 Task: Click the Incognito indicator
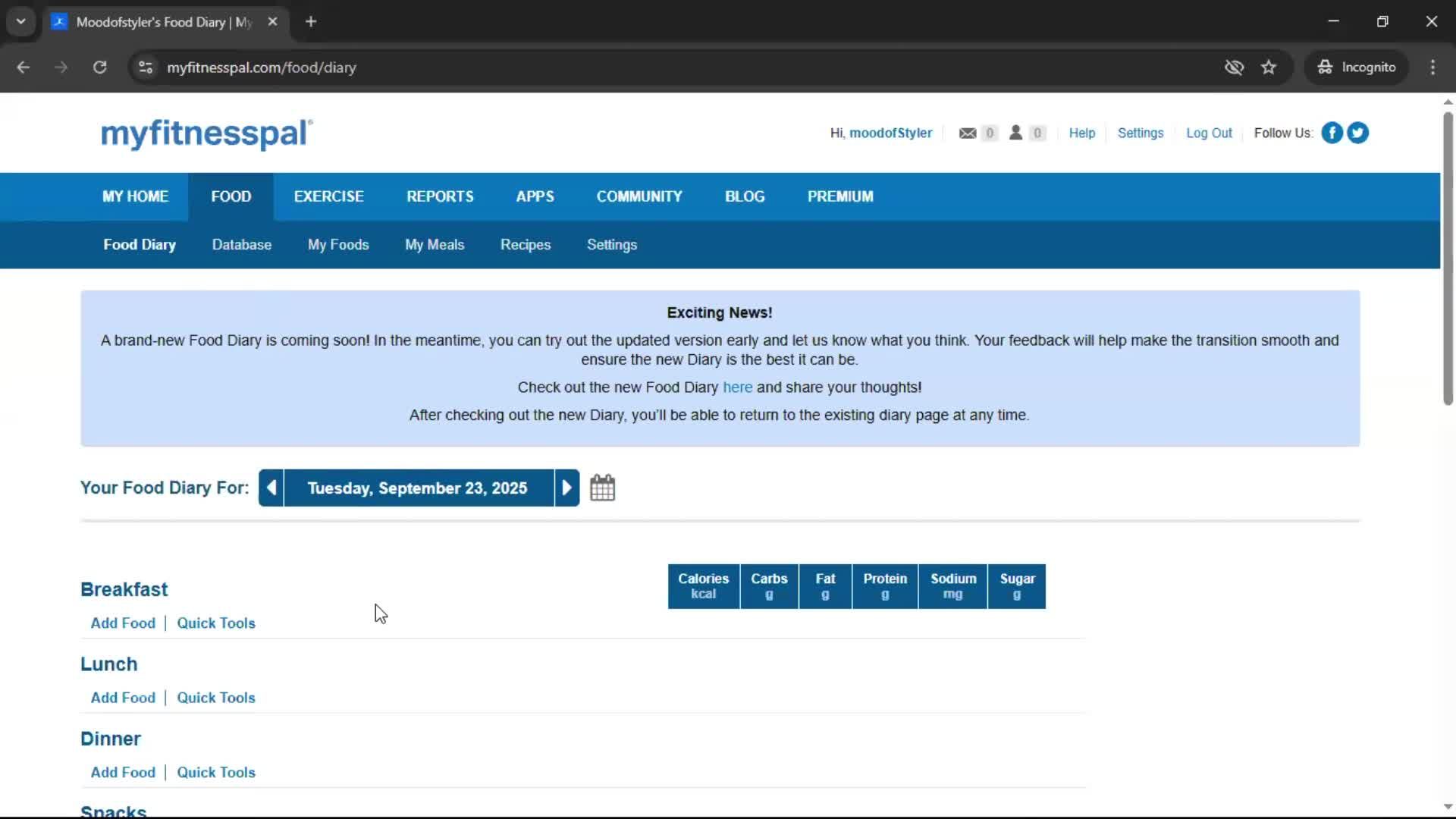tap(1357, 67)
